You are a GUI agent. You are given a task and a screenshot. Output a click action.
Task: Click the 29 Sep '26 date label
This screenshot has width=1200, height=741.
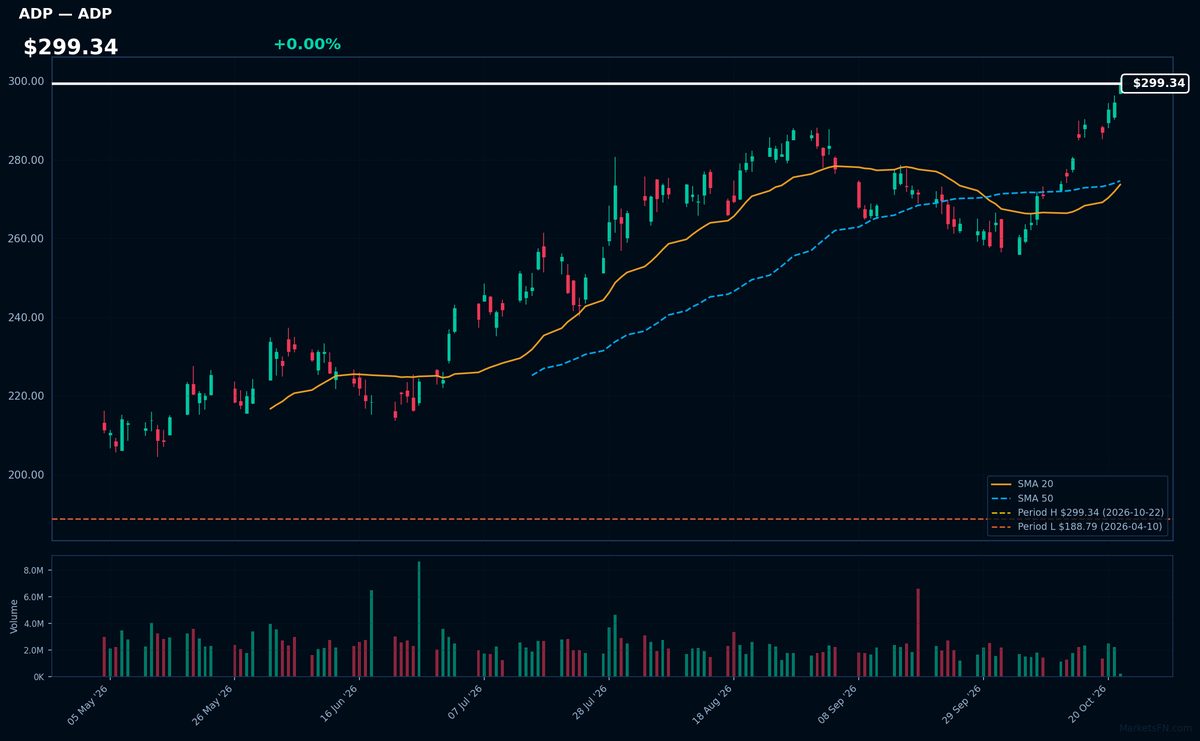[x=962, y=703]
